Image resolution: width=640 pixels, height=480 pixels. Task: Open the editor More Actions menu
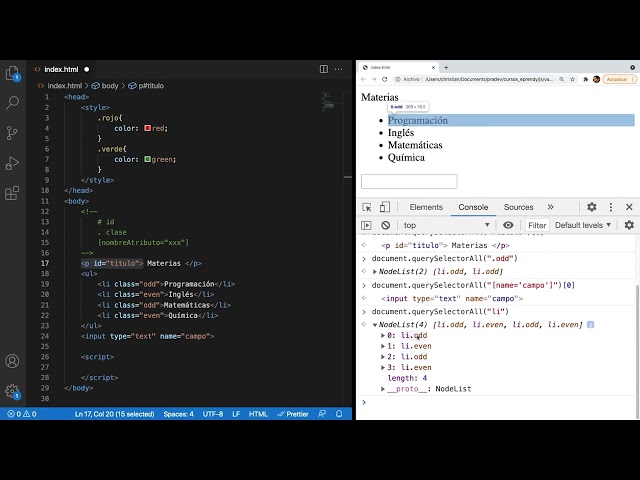click(339, 69)
